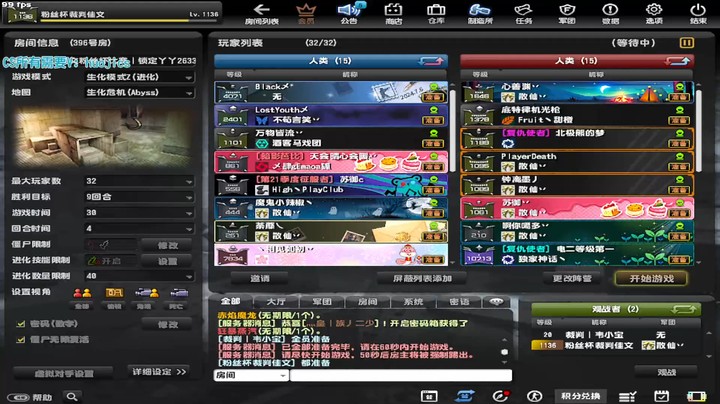Toggle the 密码(数字) password checkbox
The width and height of the screenshot is (720, 404).
(20, 324)
